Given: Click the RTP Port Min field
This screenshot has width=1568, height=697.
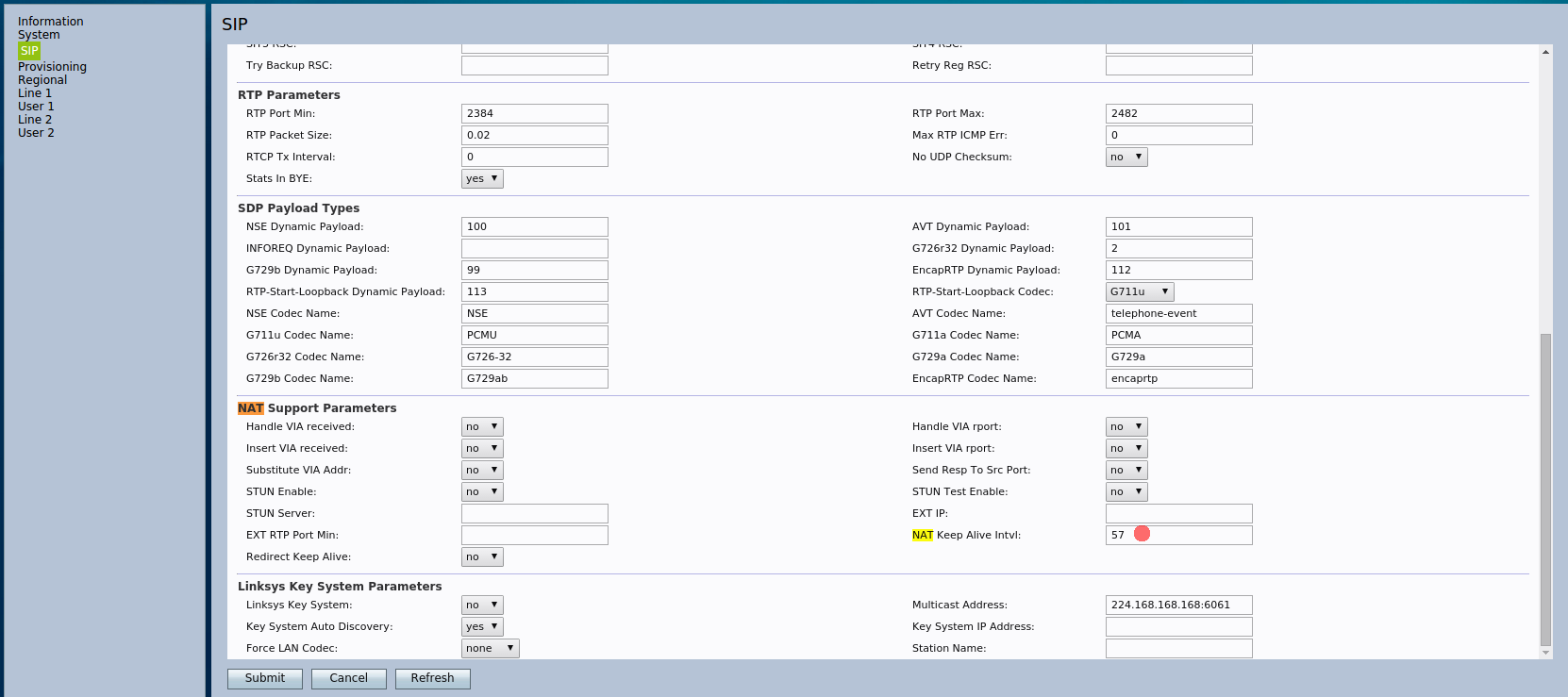Looking at the screenshot, I should coord(534,114).
